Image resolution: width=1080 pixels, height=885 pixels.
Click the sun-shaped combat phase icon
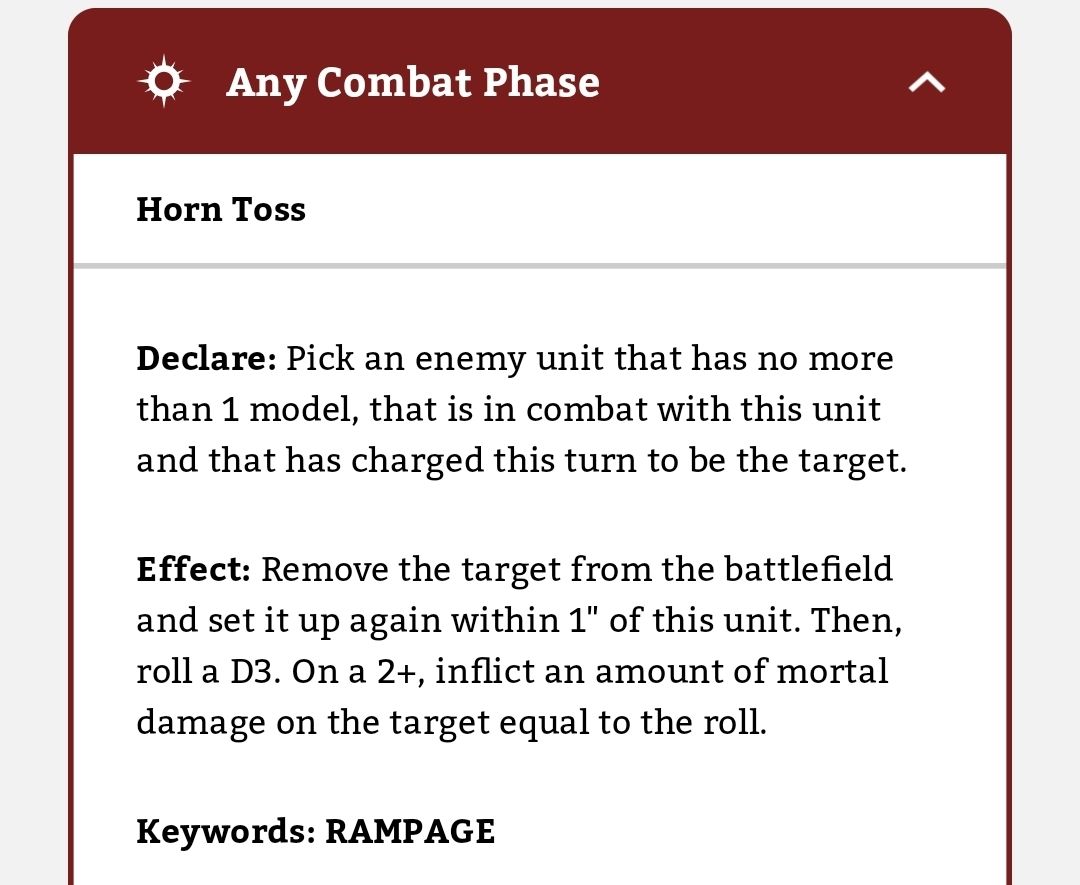click(x=164, y=81)
